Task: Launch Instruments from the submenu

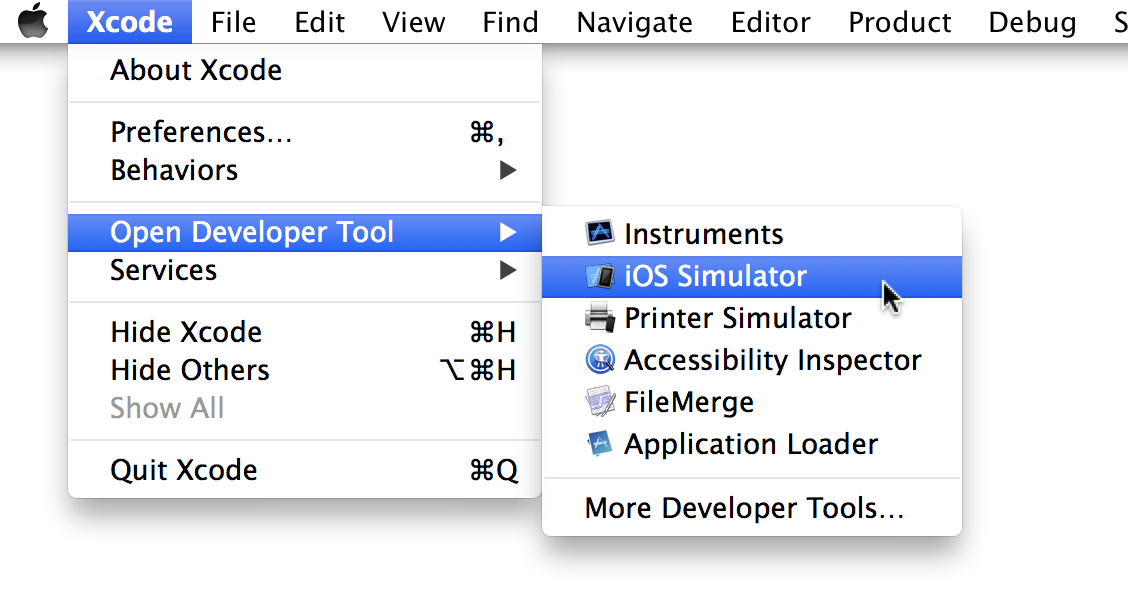Action: (752, 234)
